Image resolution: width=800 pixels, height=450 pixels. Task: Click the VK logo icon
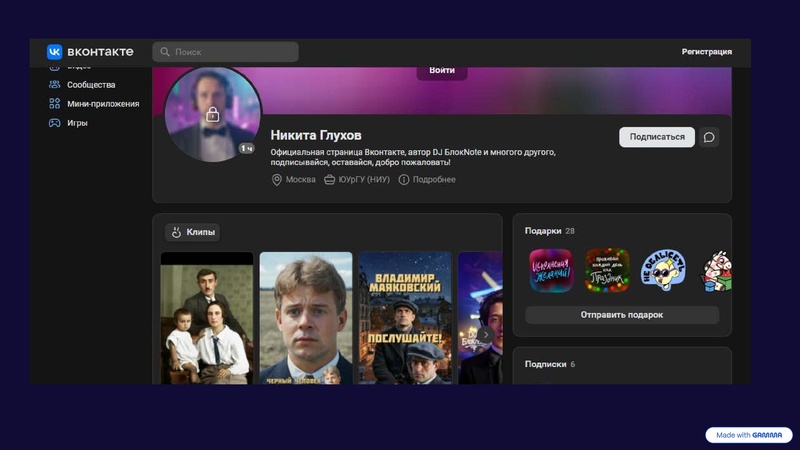click(55, 52)
